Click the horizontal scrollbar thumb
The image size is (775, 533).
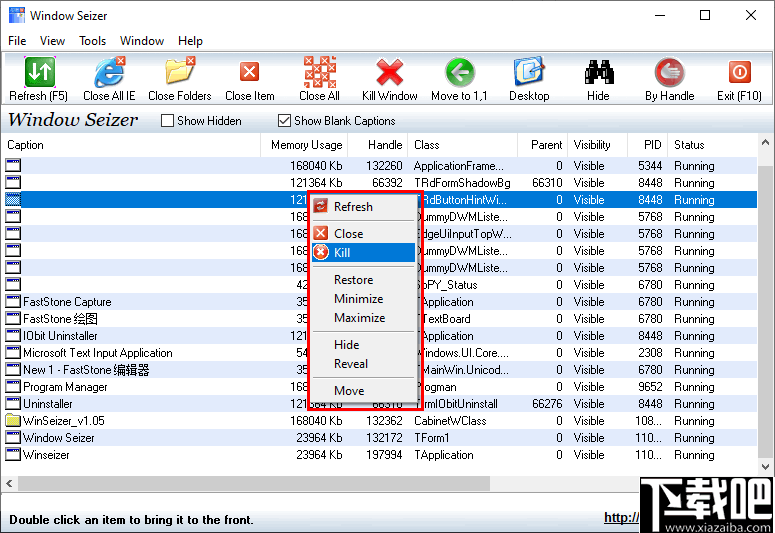[254, 484]
